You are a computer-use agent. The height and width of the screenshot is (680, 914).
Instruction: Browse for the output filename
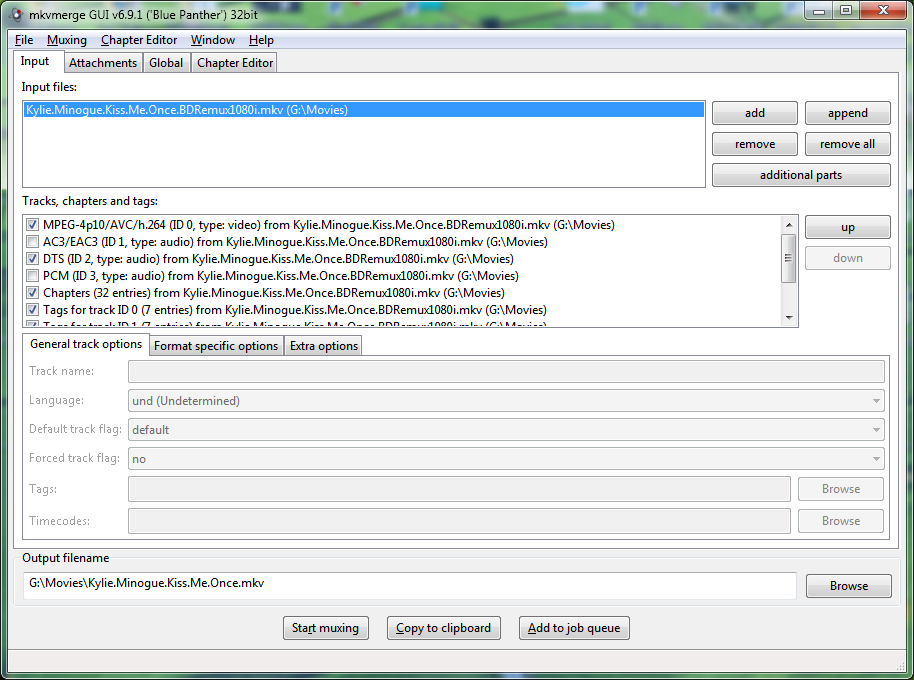point(849,586)
